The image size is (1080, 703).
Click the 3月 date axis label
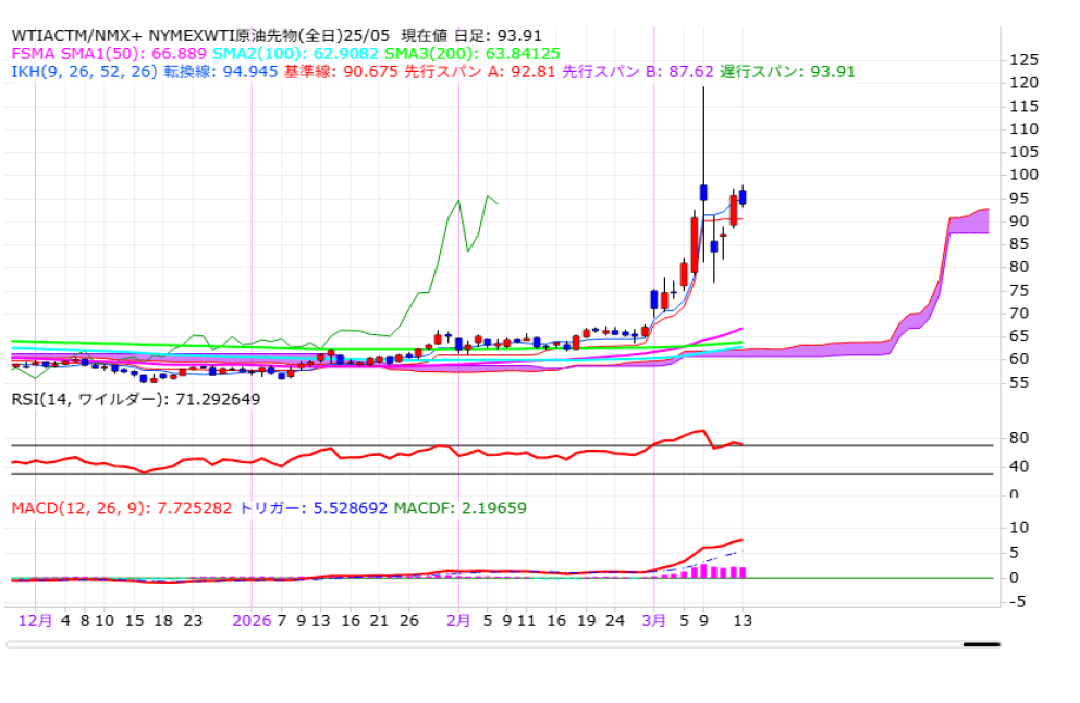point(653,620)
